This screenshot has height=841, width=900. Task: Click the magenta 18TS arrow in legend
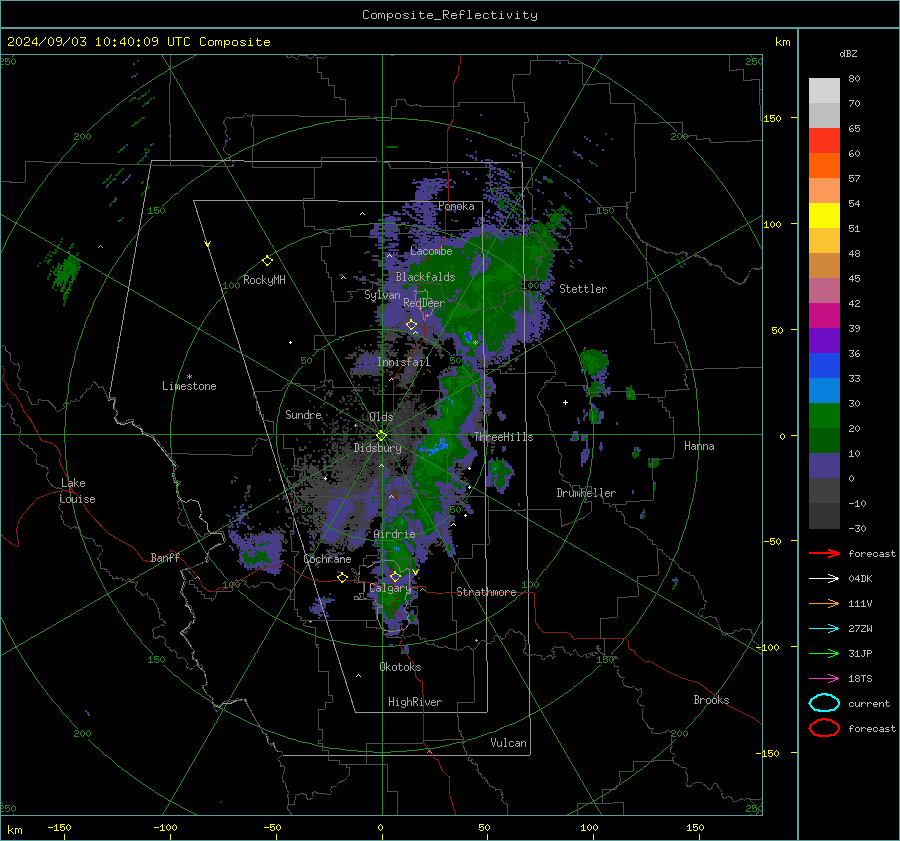[x=824, y=679]
